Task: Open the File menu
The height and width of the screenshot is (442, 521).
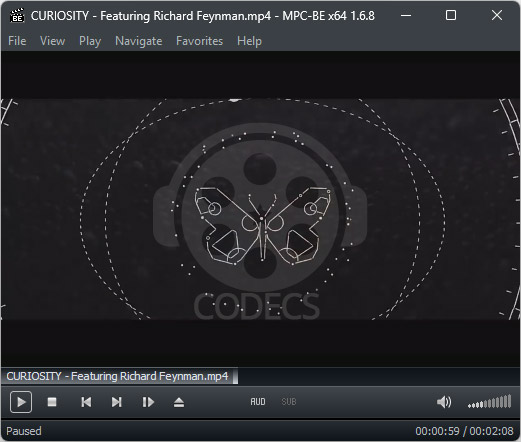Action: tap(17, 41)
